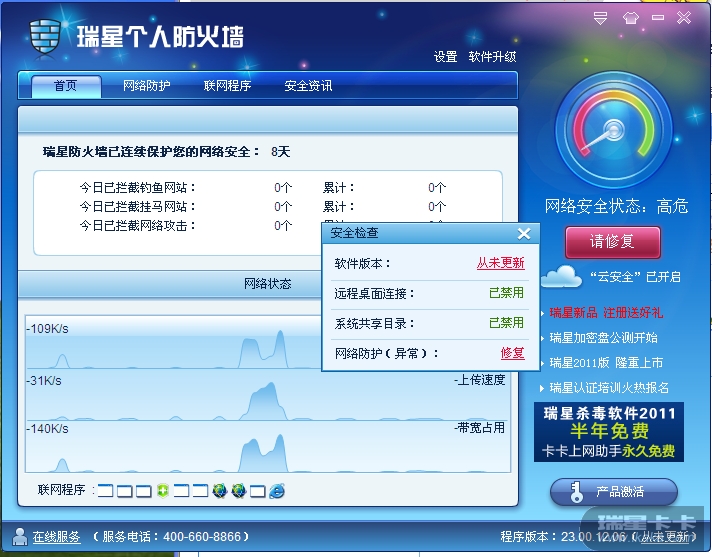Open the 瑞星新品 注册送好礼 news link
The width and height of the screenshot is (712, 557).
[x=606, y=313]
